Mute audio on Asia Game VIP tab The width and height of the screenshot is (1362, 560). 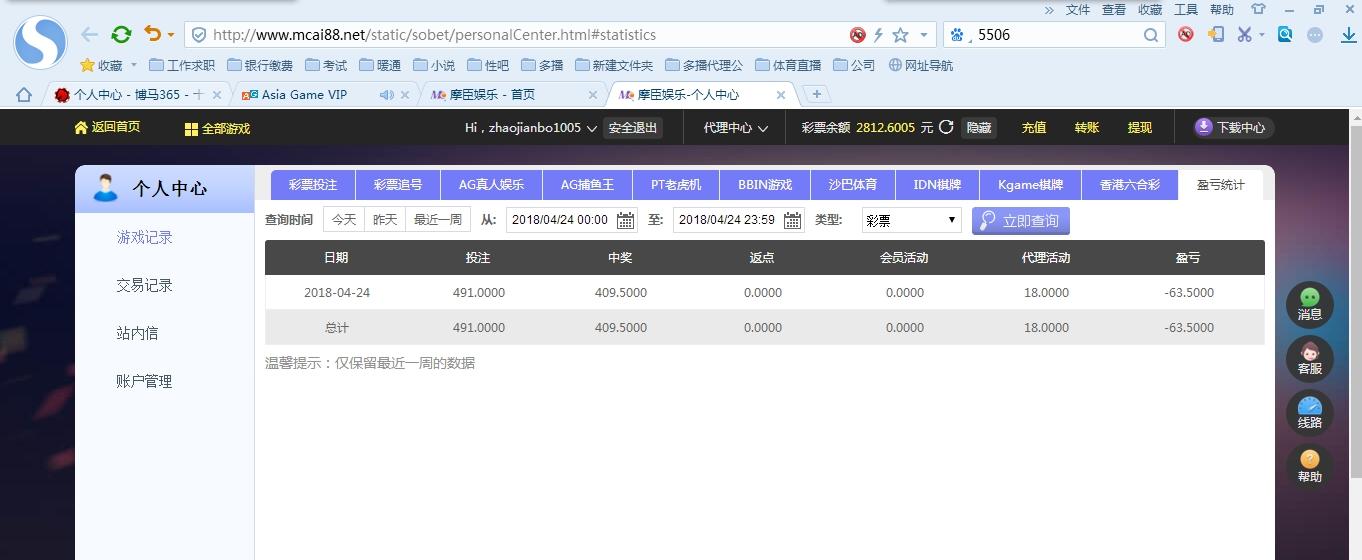[x=386, y=95]
